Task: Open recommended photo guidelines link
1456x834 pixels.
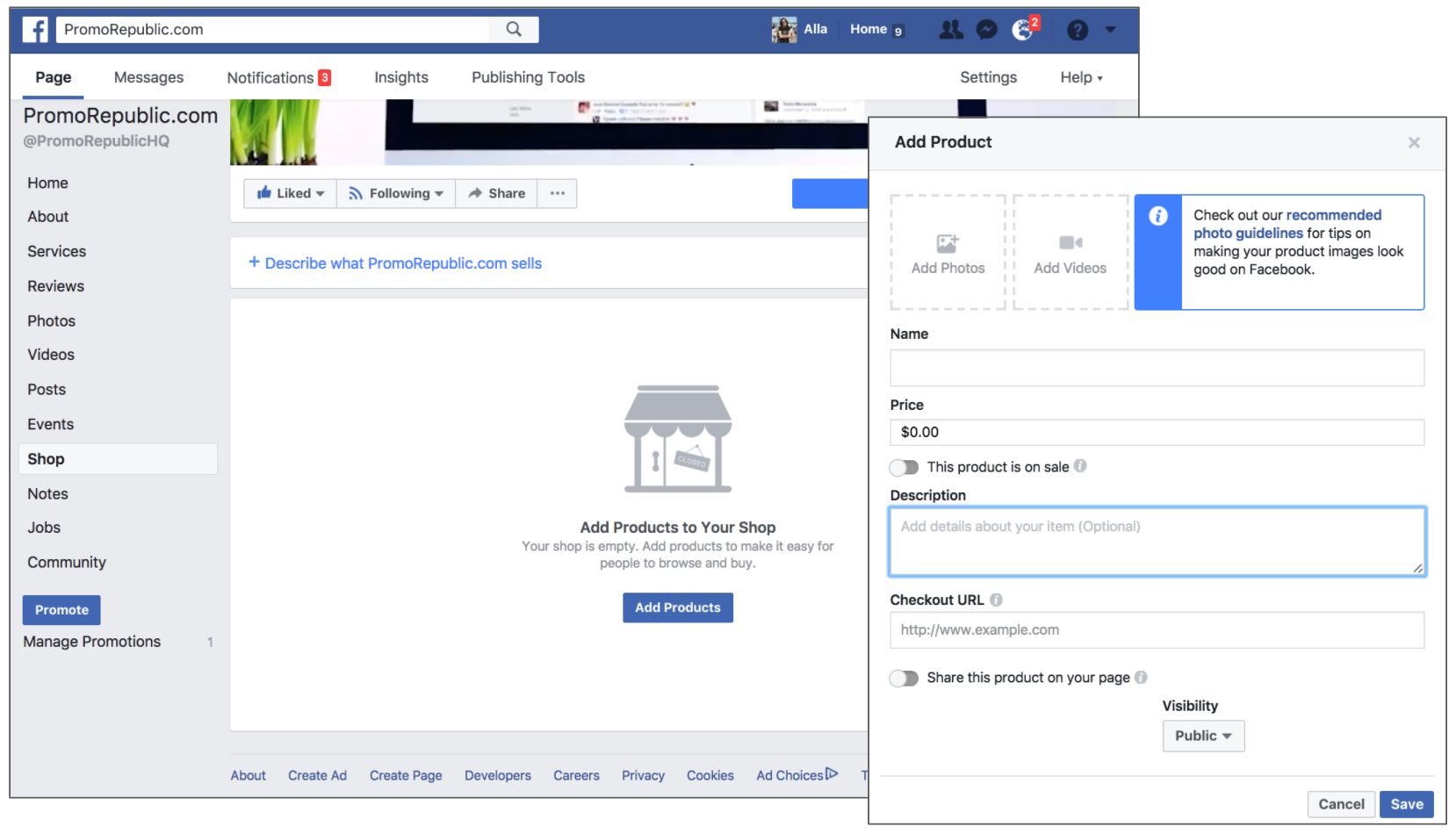Action: [1287, 224]
